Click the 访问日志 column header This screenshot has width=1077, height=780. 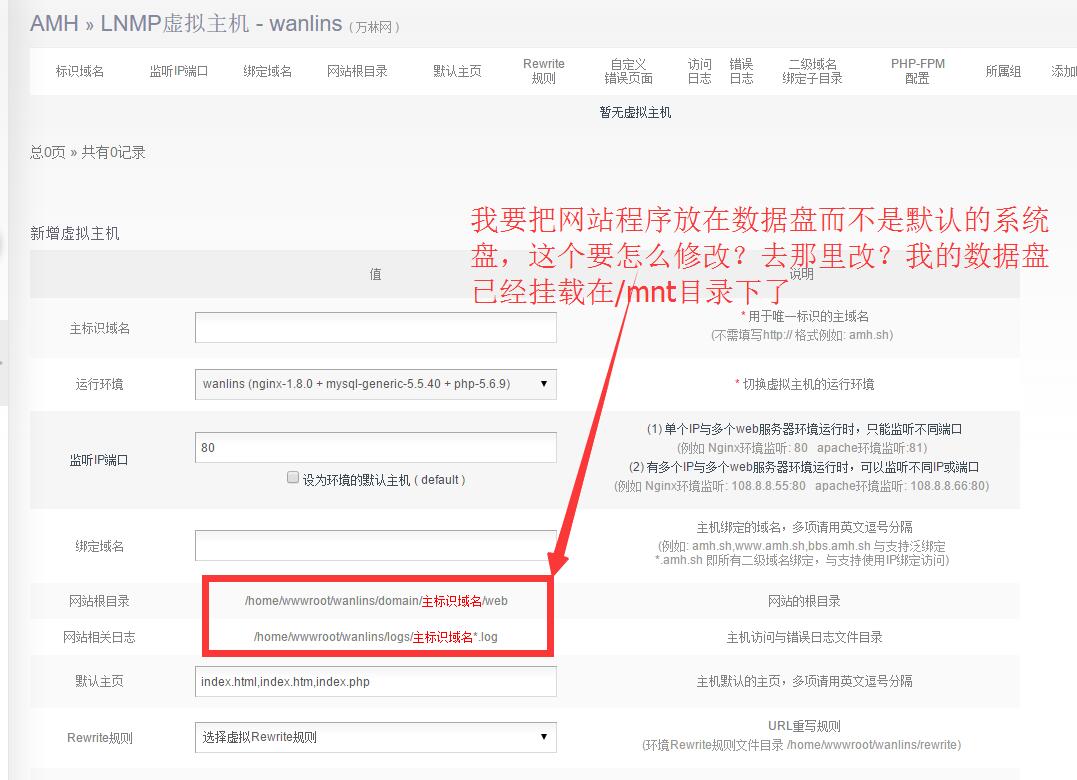699,71
